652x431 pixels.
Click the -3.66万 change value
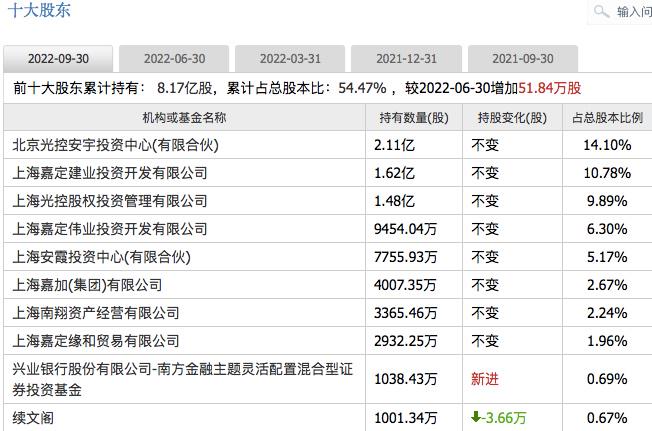pos(504,417)
